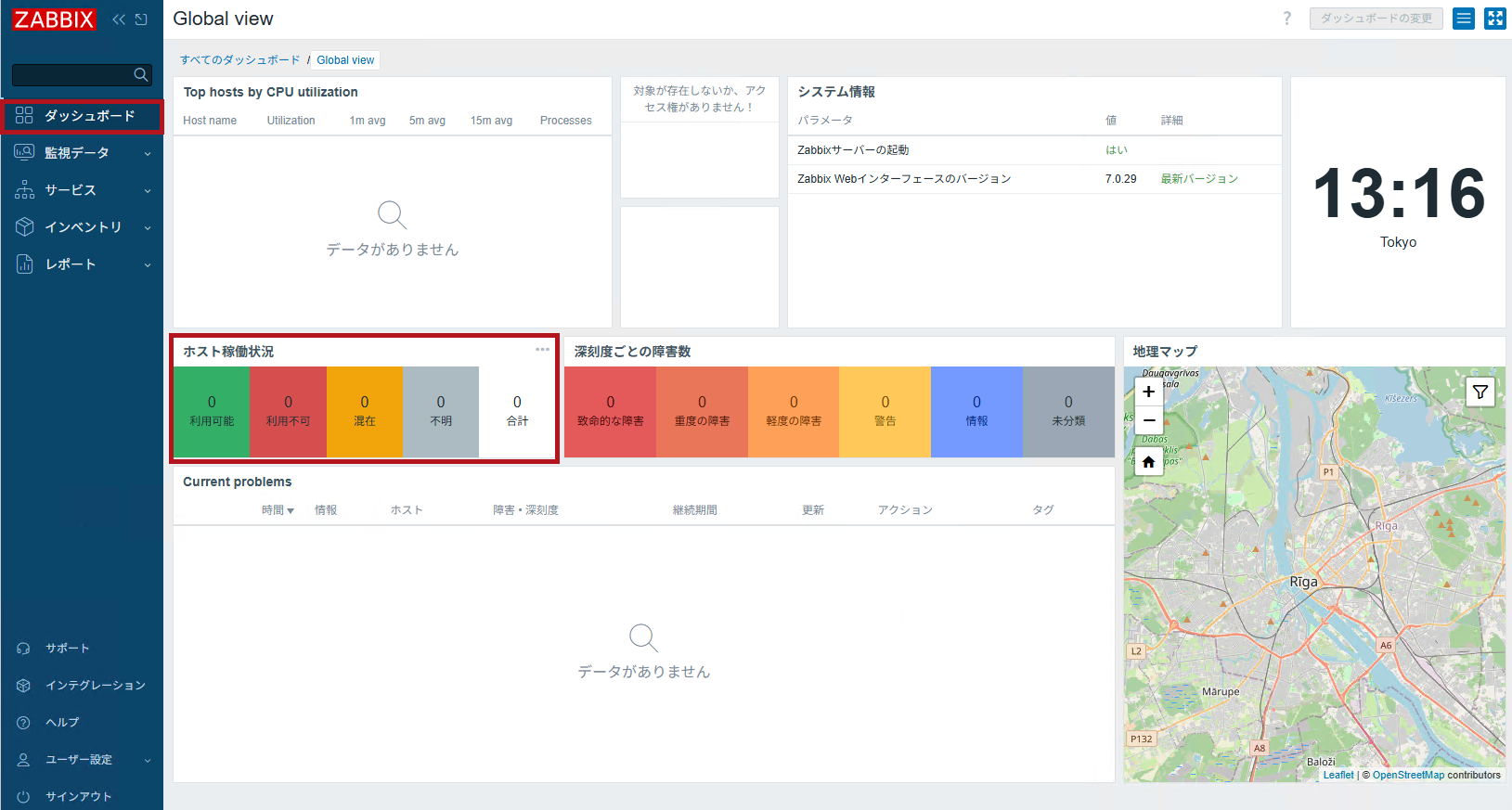
Task: Click the サインアウト power icon
Action: coord(23,797)
